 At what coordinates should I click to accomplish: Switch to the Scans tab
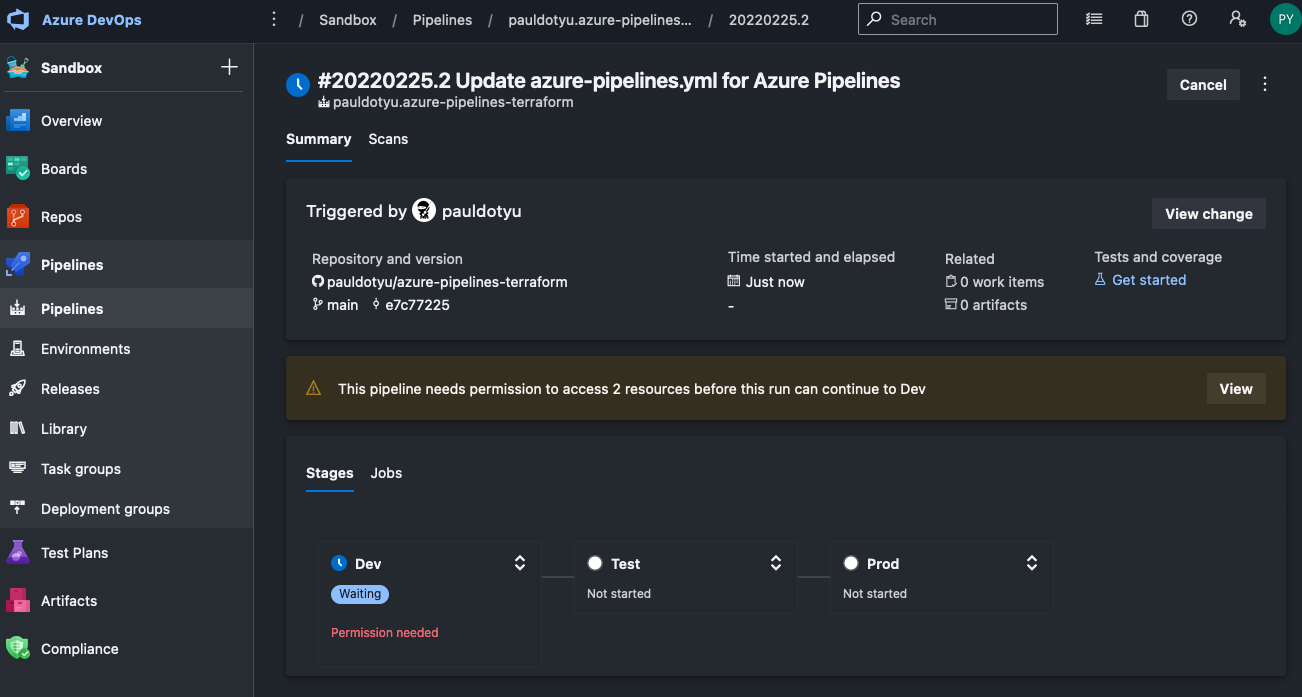[x=388, y=139]
